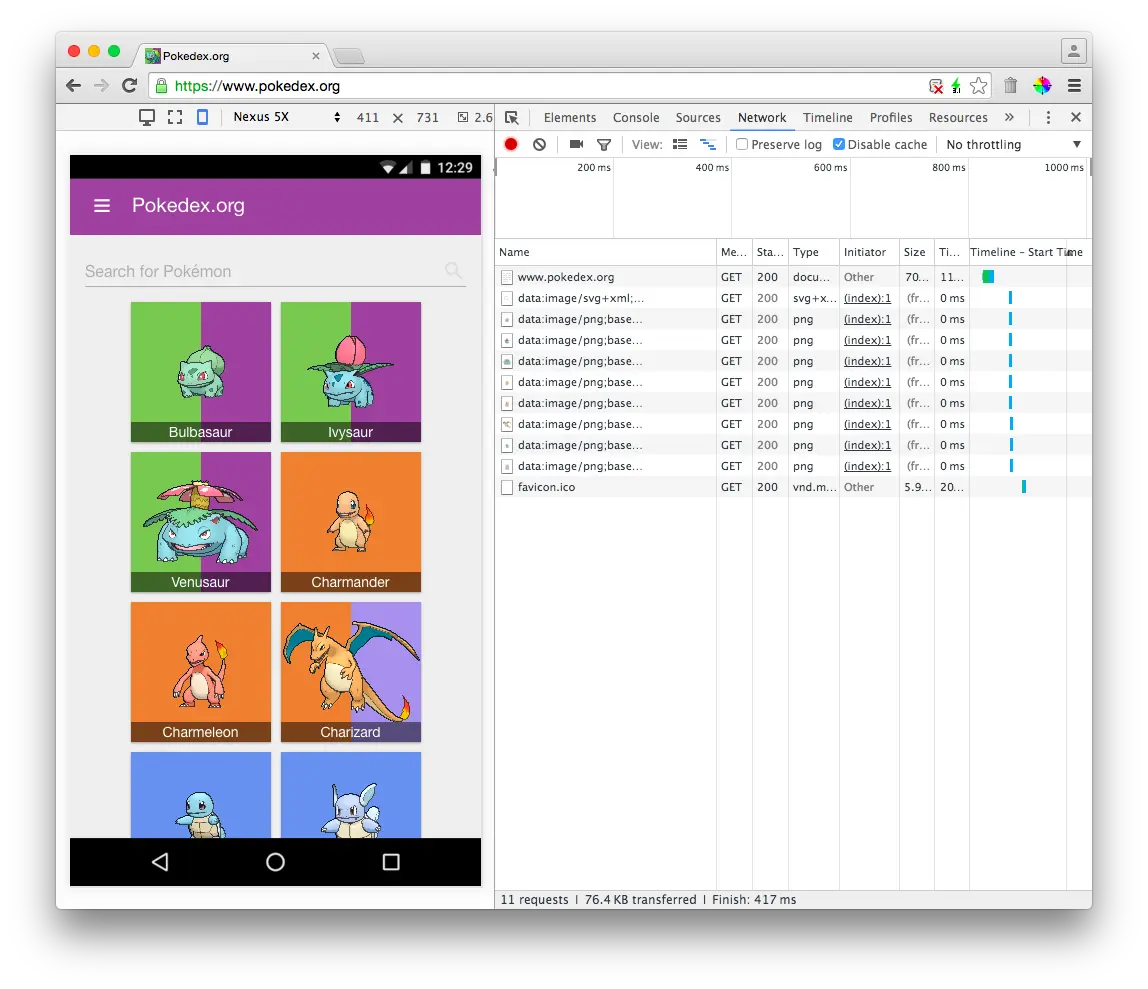Tap the hamburger menu on Pokedex.org
Viewport: 1148px width, 989px height.
tap(101, 206)
